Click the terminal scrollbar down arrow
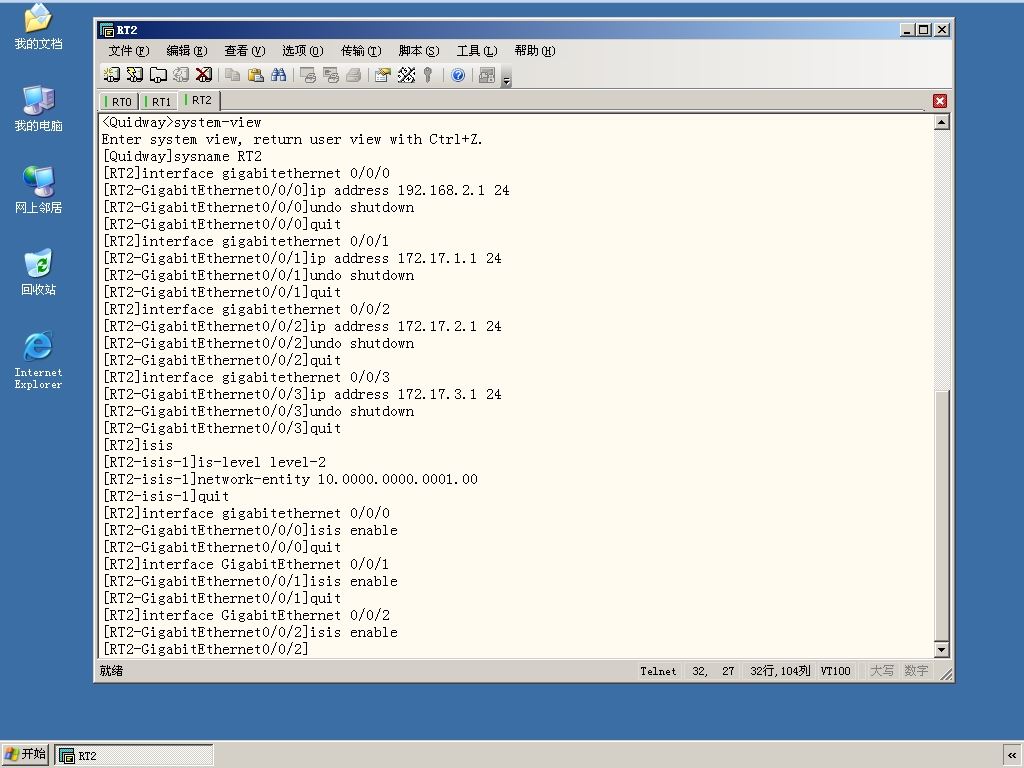Viewport: 1024px width, 768px height. [941, 649]
